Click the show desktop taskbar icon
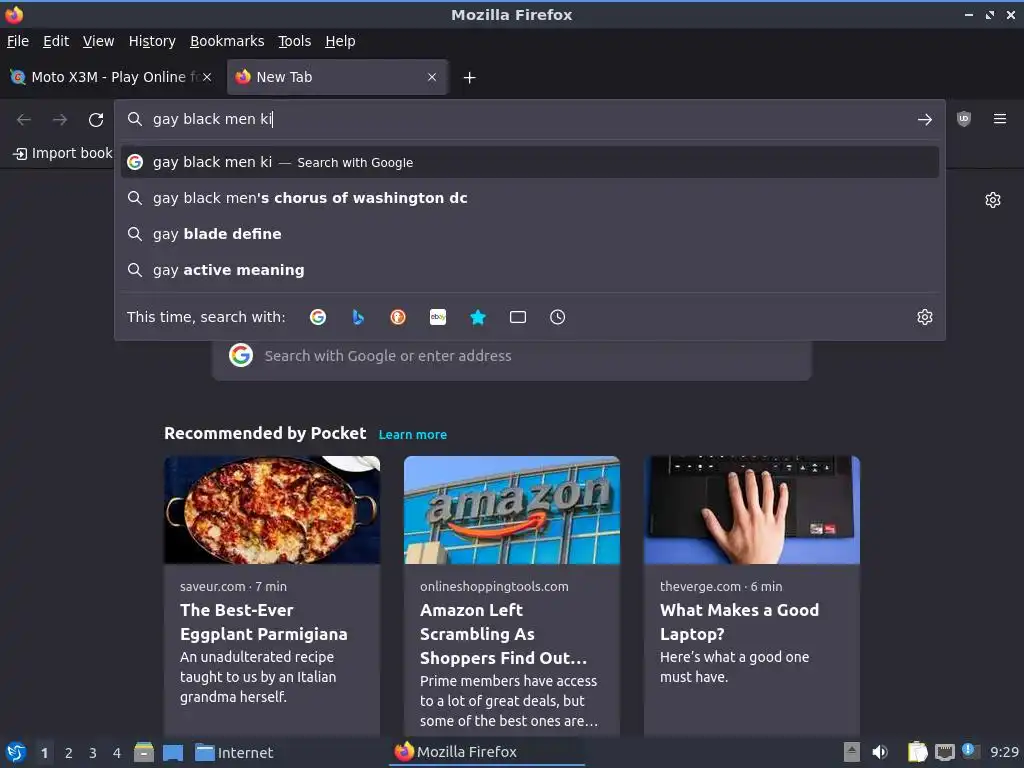This screenshot has height=768, width=1024. [x=173, y=753]
